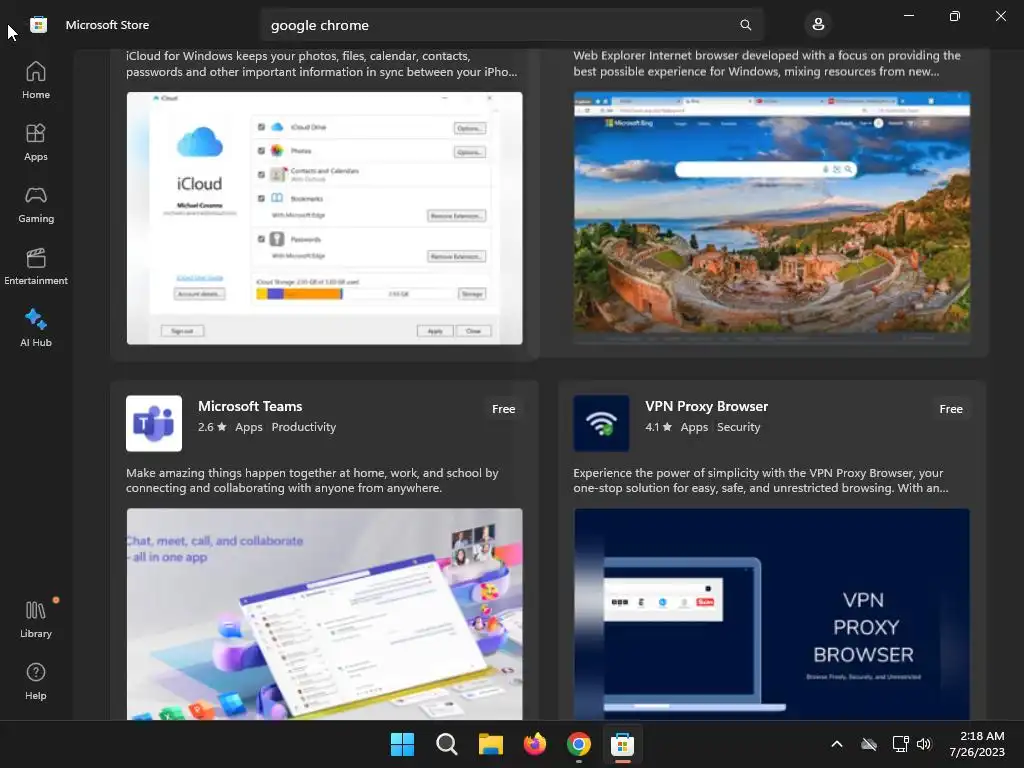Restore down the Microsoft Store window

[954, 16]
